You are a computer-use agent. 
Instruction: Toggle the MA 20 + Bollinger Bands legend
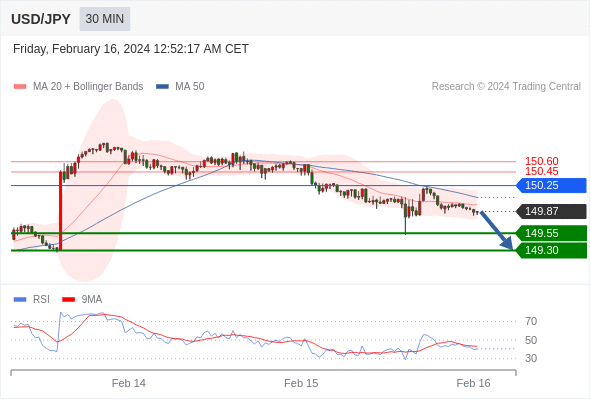[78, 87]
